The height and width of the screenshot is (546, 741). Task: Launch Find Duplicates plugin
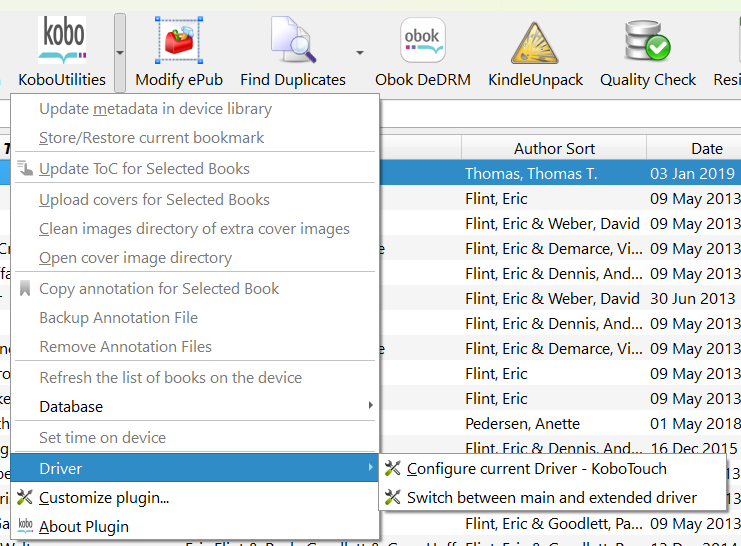(292, 42)
